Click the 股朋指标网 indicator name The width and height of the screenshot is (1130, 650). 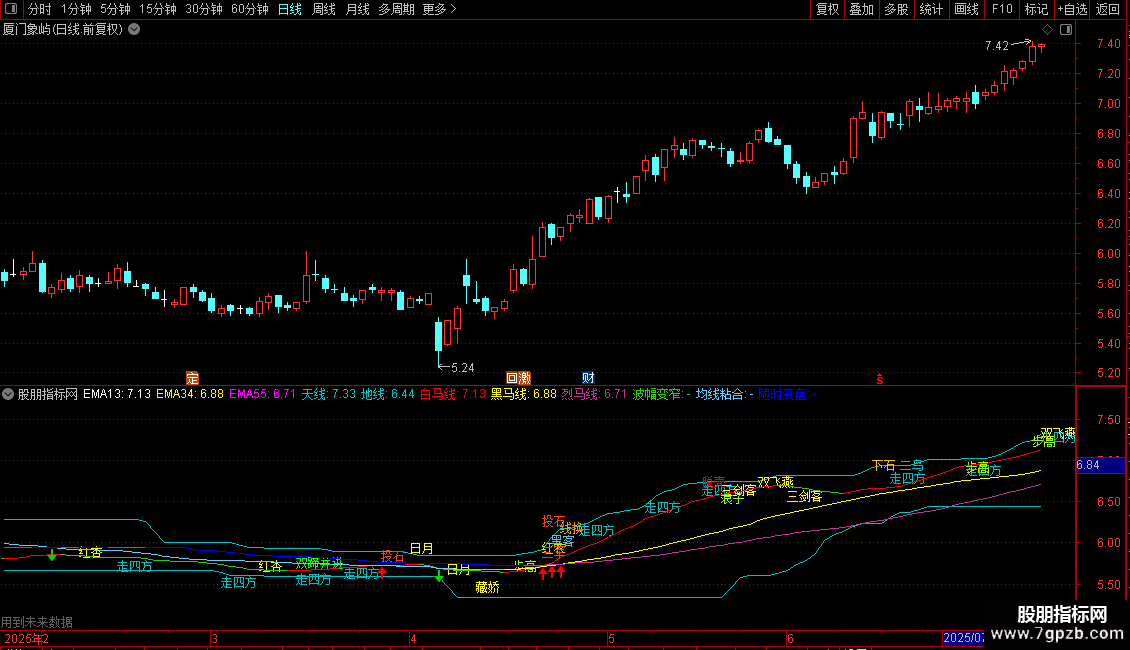coord(48,394)
